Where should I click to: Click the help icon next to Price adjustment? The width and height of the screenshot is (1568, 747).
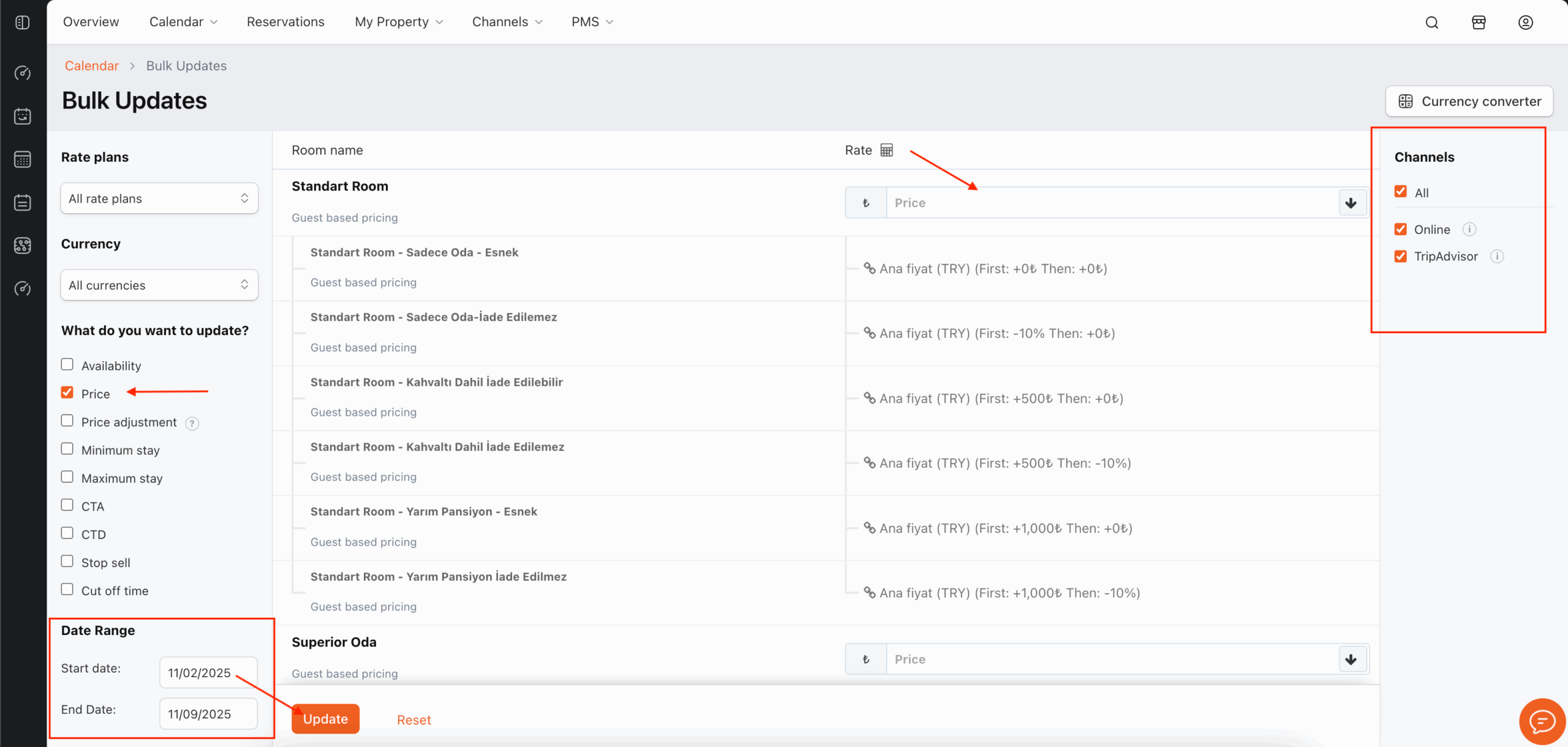click(192, 423)
